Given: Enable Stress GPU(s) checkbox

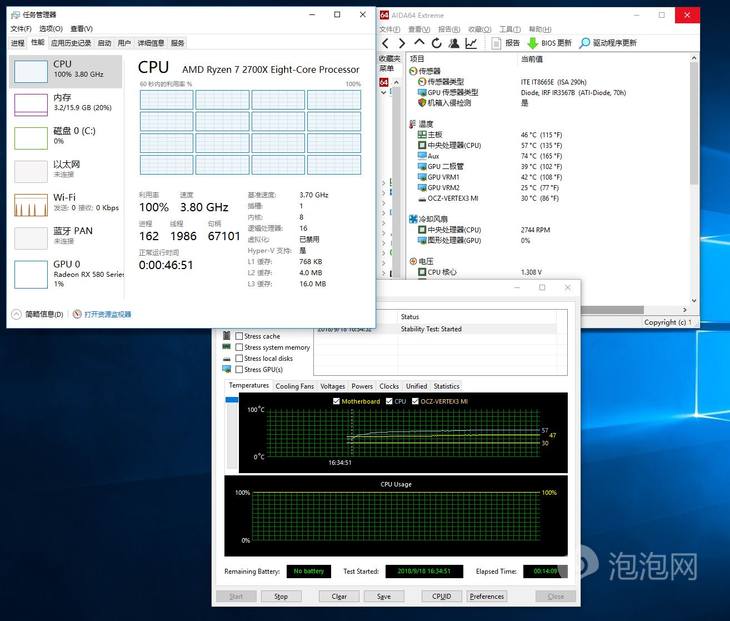Looking at the screenshot, I should click(239, 369).
